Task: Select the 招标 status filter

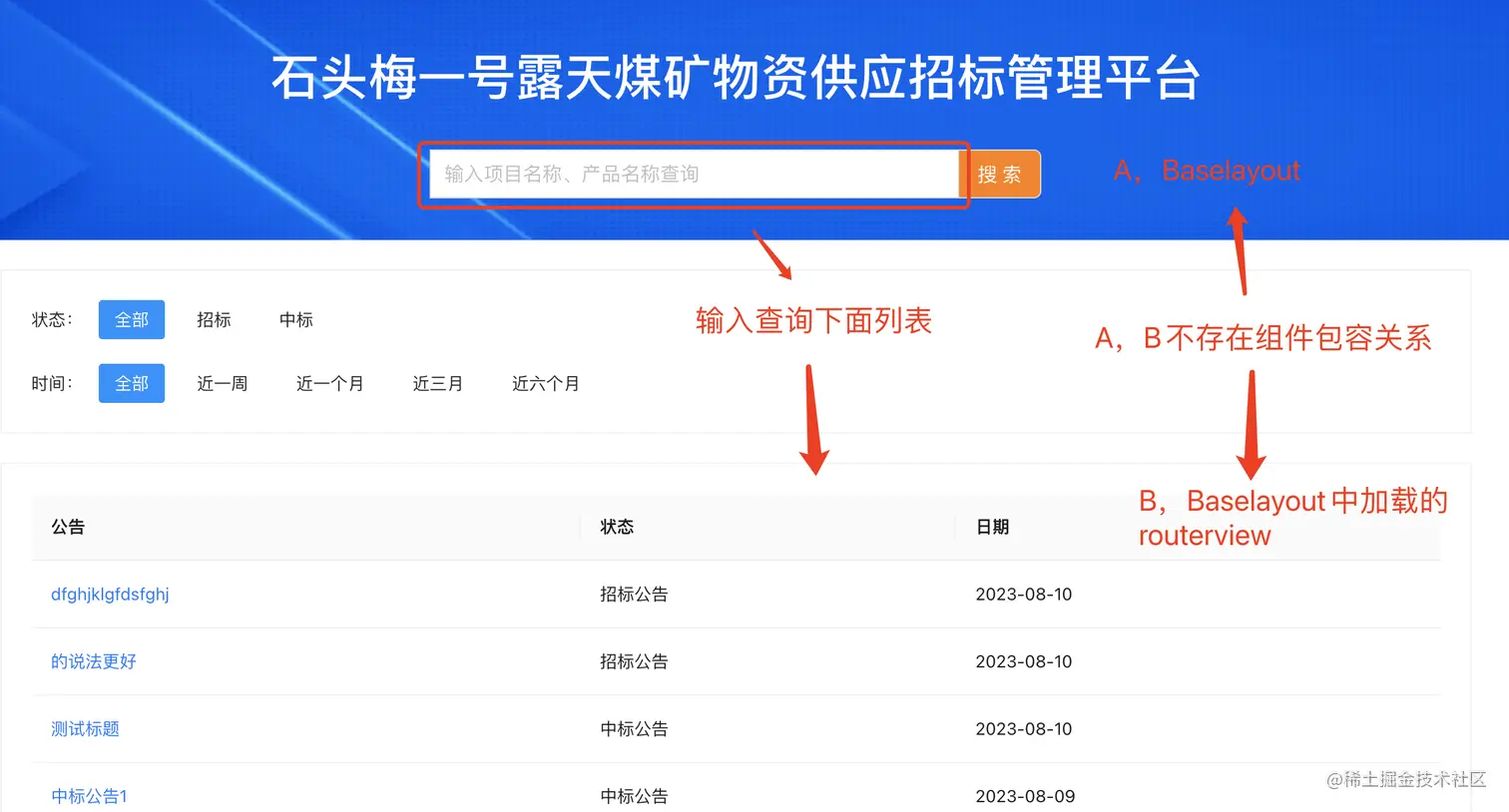Action: click(214, 320)
